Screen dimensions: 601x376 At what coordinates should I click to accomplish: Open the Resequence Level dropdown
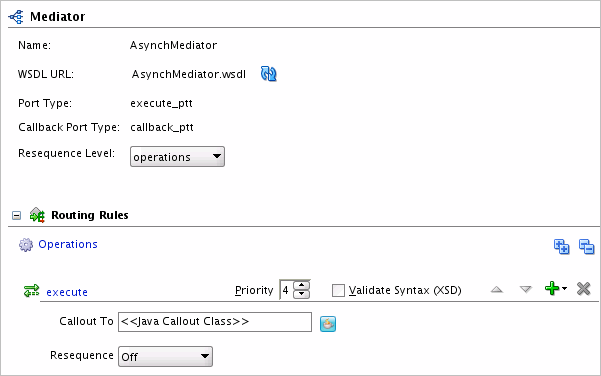click(x=177, y=157)
